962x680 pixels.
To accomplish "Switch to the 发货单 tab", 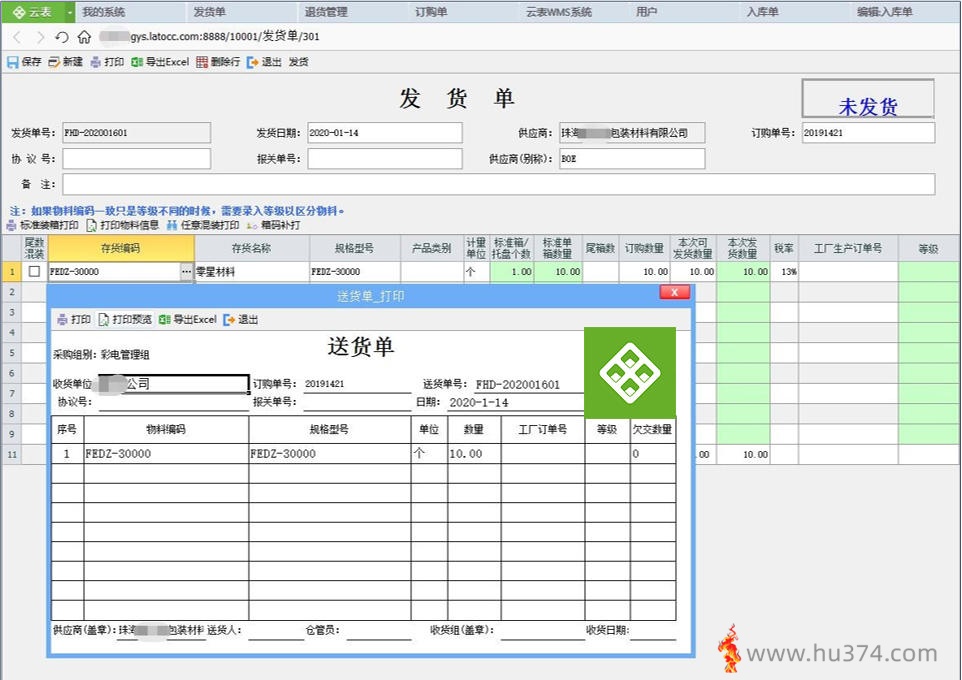I will click(209, 12).
